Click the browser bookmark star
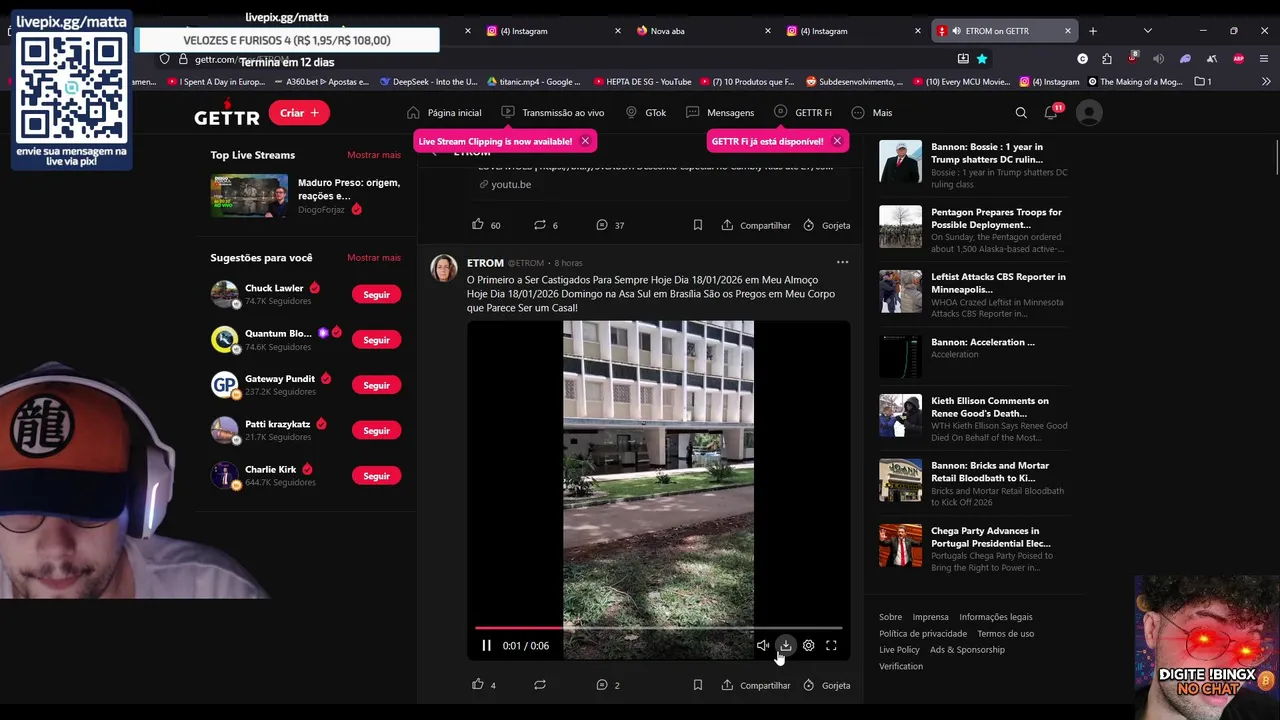This screenshot has width=1280, height=720. point(982,59)
